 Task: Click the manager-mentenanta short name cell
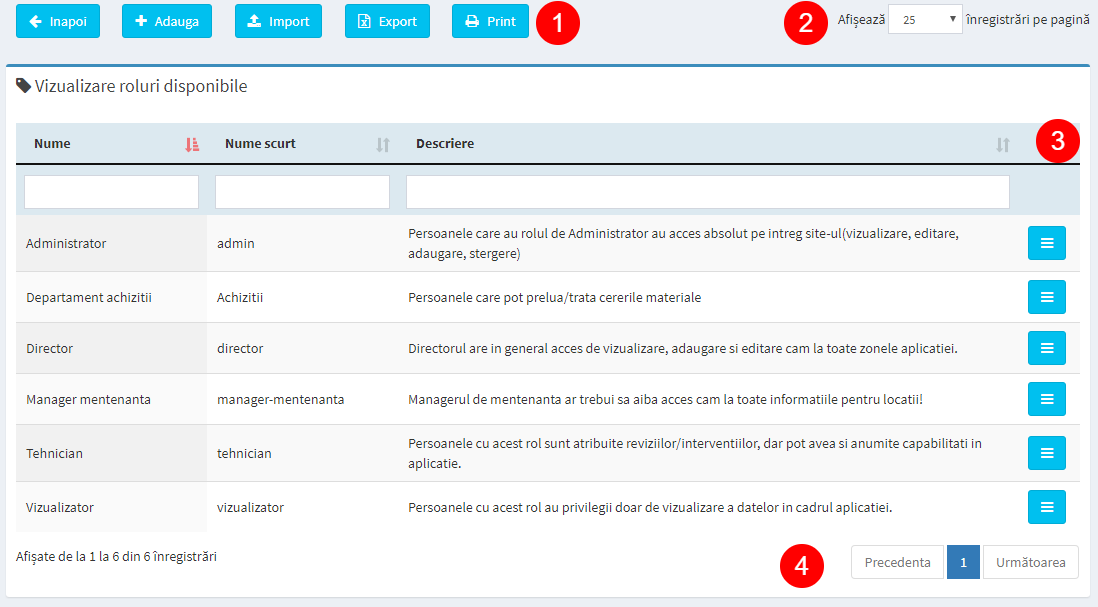pyautogui.click(x=303, y=399)
